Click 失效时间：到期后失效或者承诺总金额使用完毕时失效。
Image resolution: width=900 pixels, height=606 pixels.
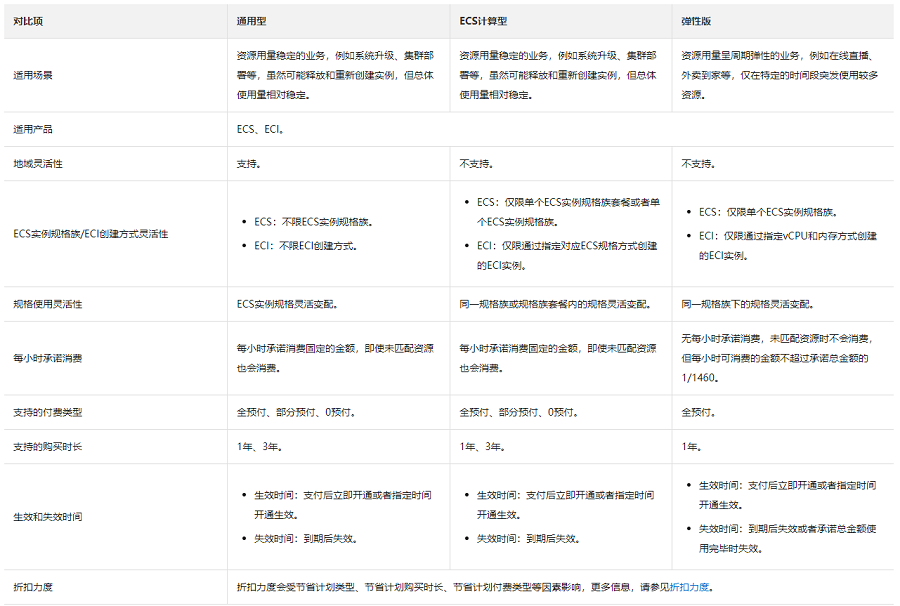788,538
